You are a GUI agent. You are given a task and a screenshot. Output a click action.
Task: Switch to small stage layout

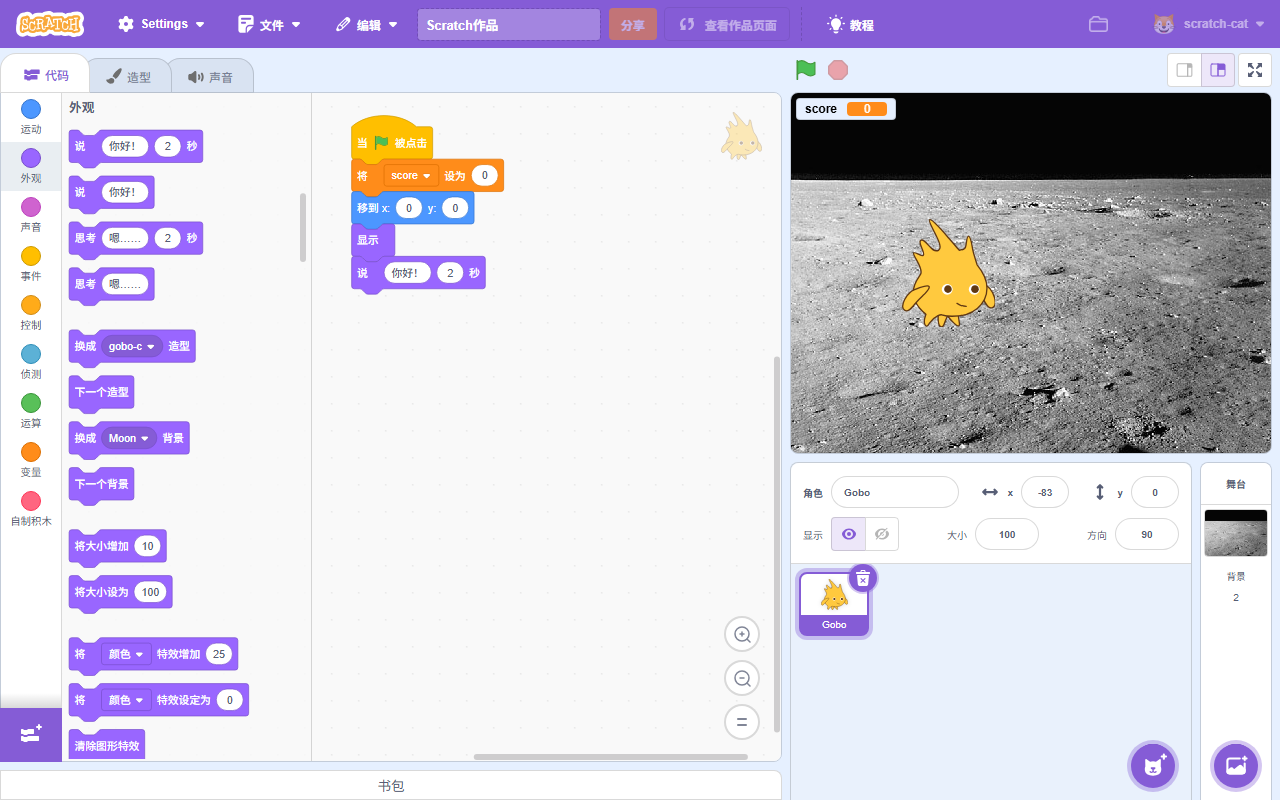click(1185, 70)
